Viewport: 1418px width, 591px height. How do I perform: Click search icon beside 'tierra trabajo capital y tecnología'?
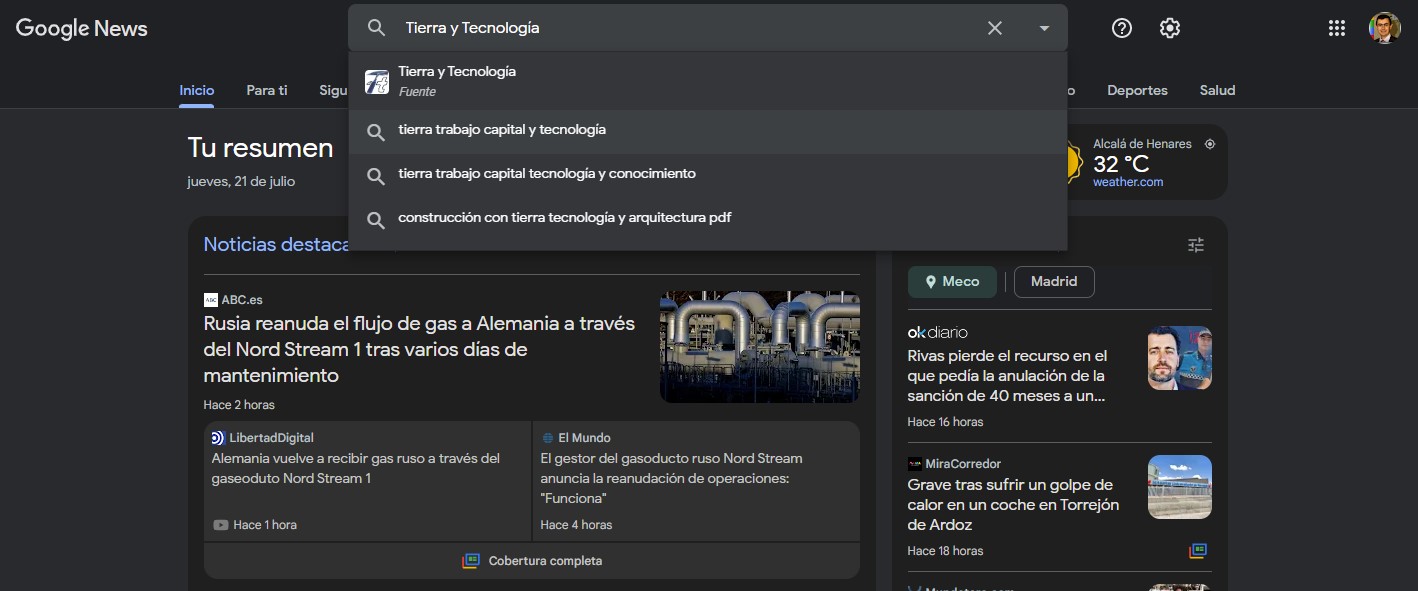pyautogui.click(x=376, y=131)
